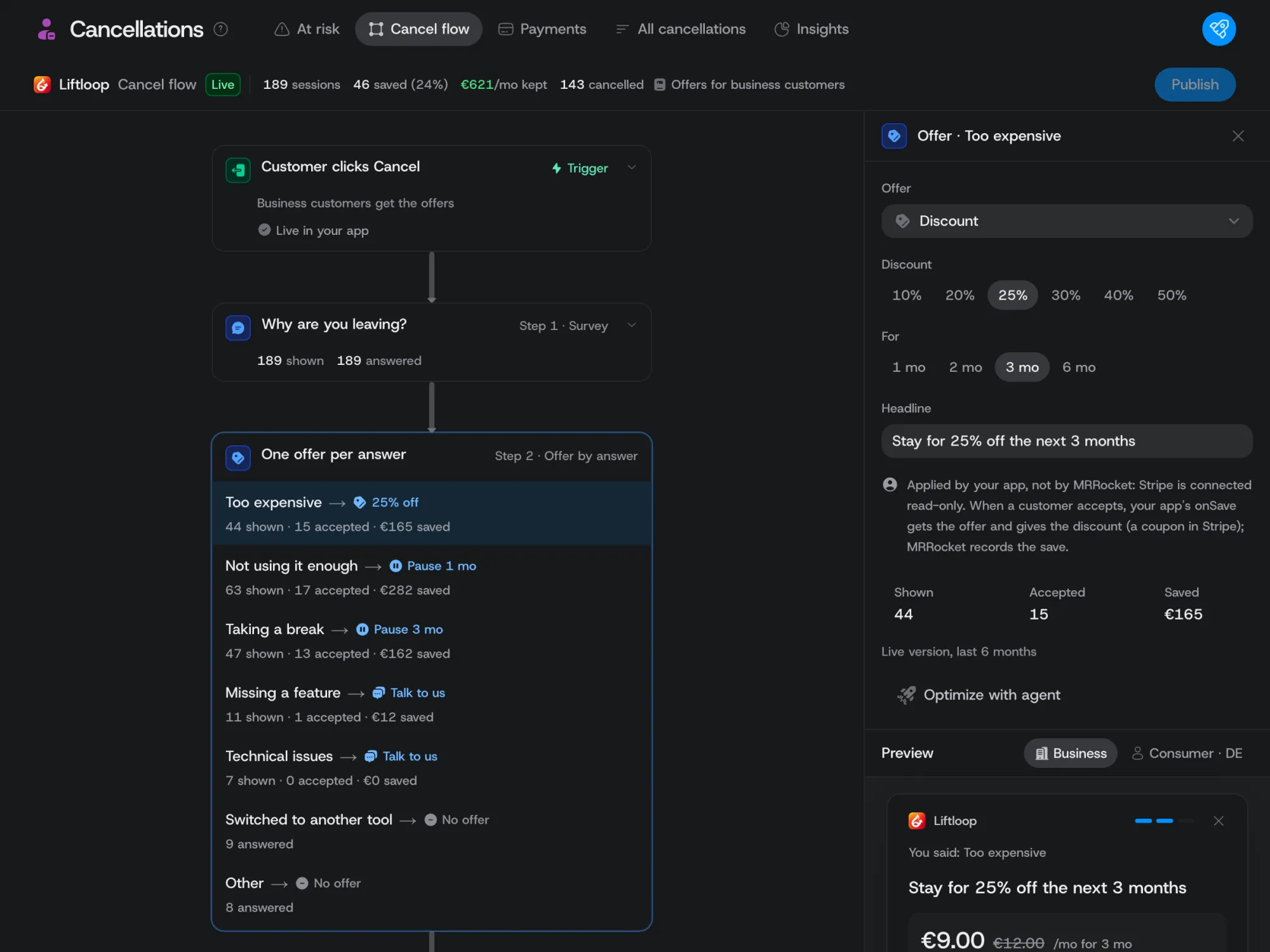Click the Headline text field
This screenshot has height=952, width=1270.
tap(1067, 441)
